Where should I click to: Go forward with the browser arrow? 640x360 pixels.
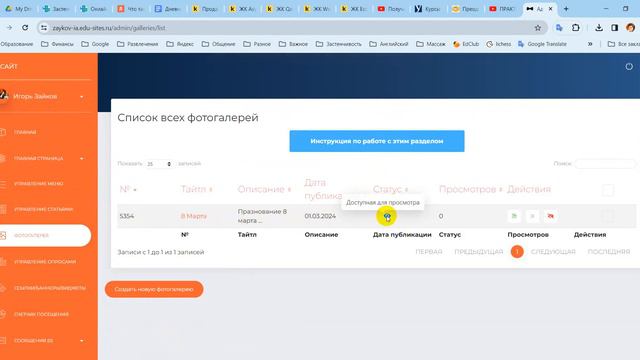pos(9,28)
